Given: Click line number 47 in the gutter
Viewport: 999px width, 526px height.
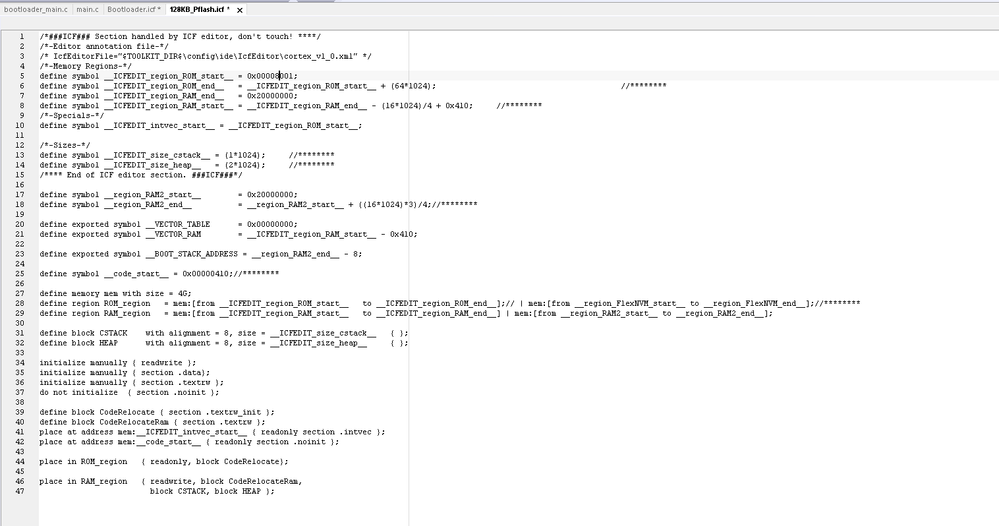Looking at the screenshot, I should tap(20, 492).
